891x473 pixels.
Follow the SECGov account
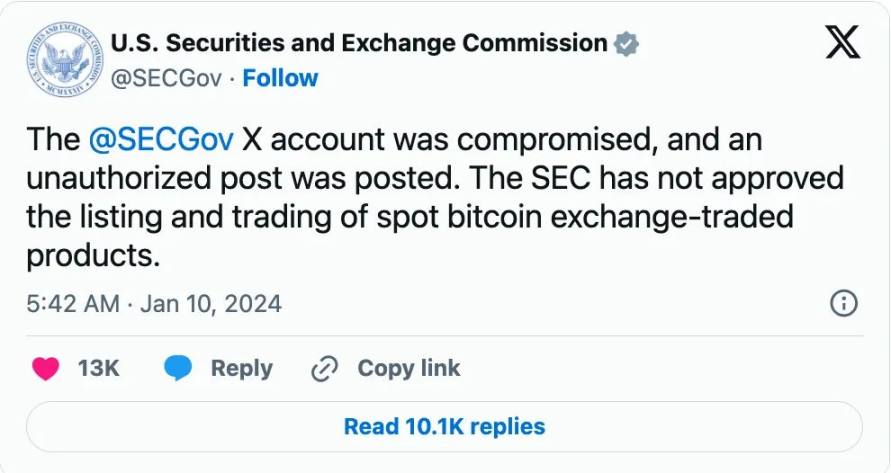pos(280,78)
